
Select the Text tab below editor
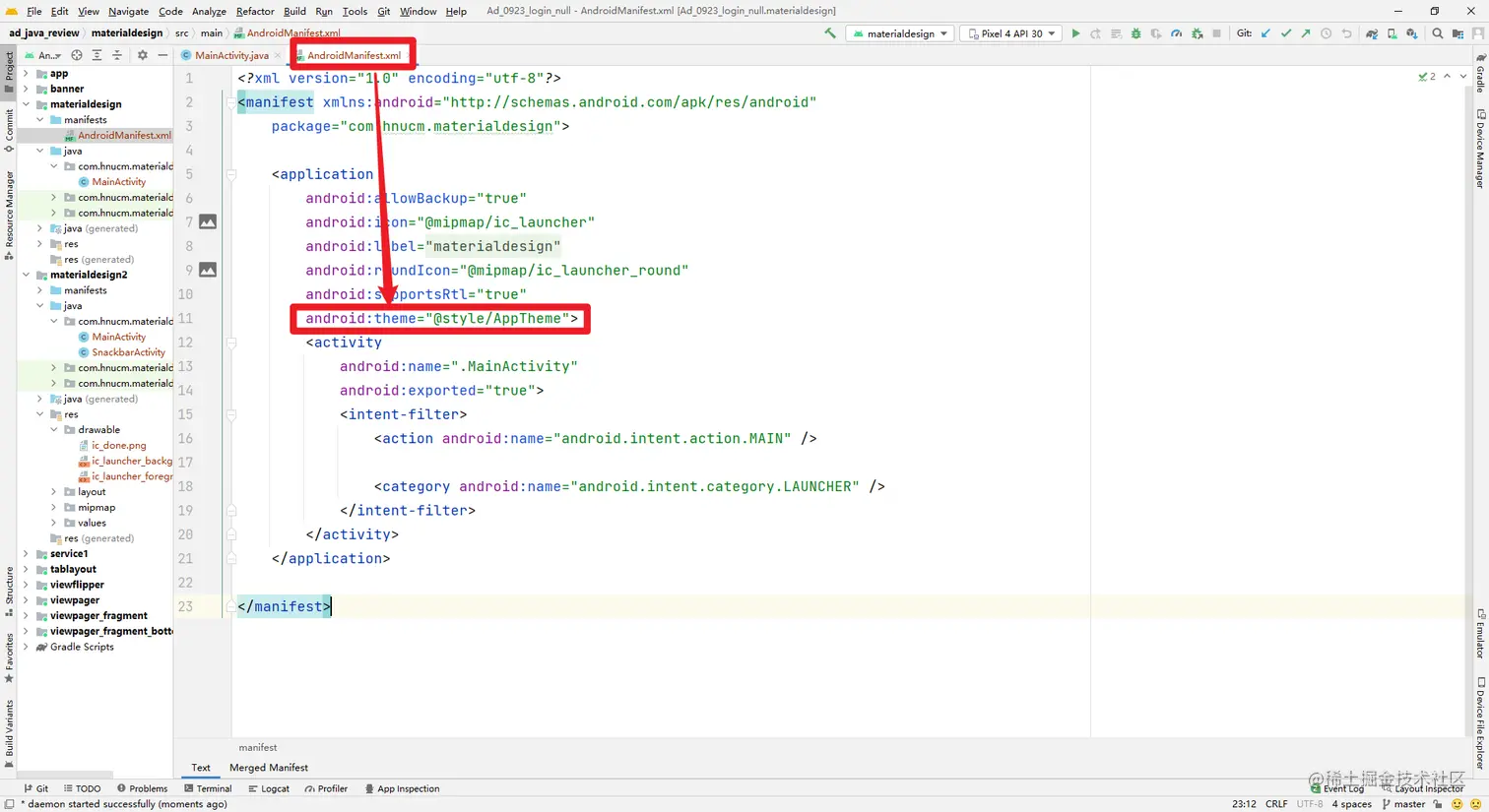pos(201,768)
